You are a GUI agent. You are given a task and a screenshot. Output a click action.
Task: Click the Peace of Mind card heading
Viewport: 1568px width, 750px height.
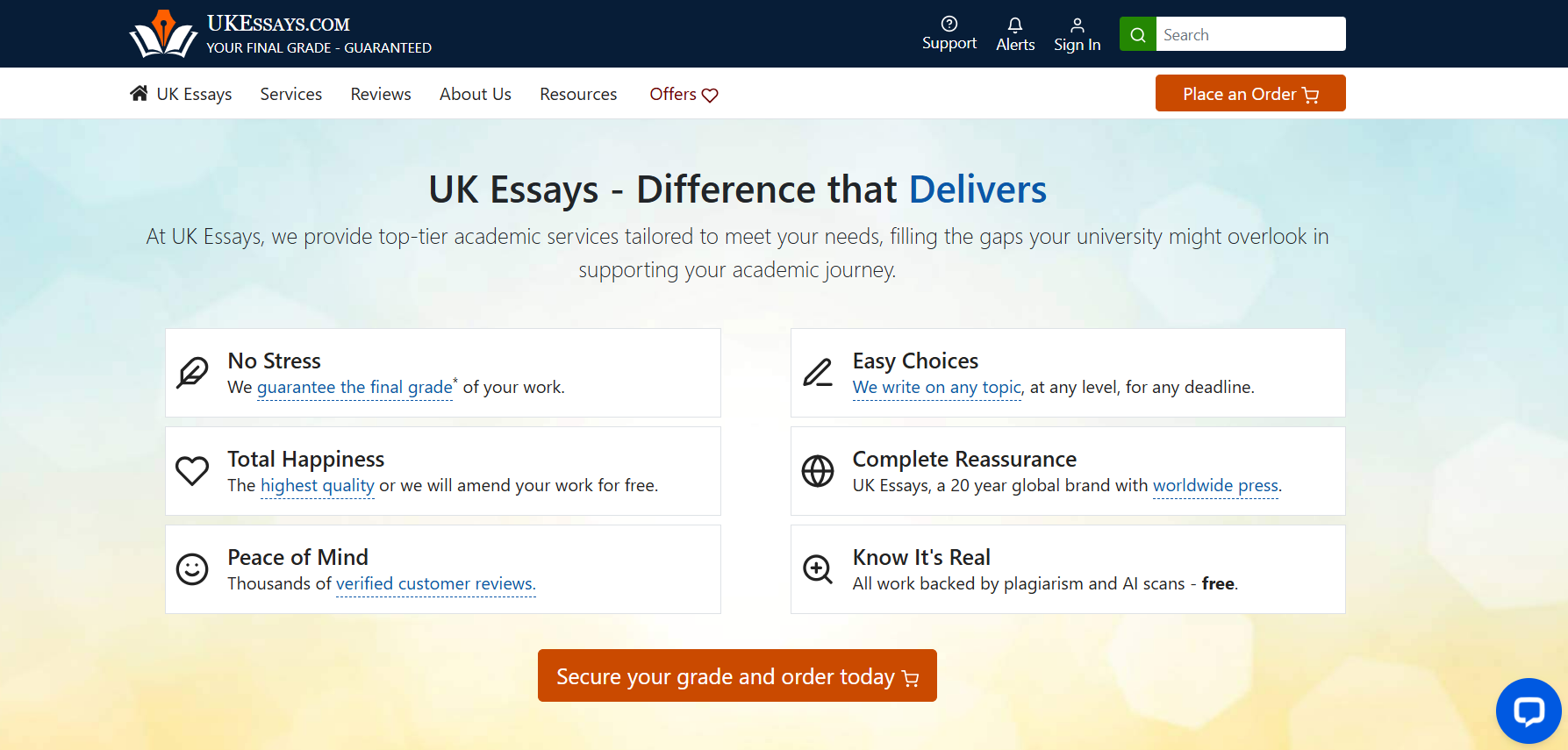pos(297,557)
